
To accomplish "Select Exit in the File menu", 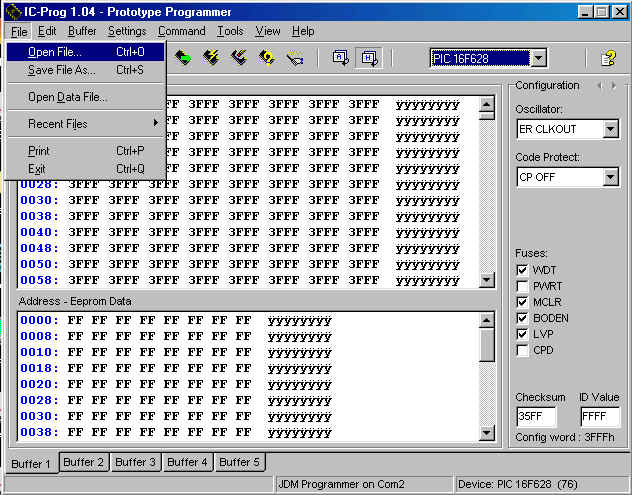I will tap(86, 169).
